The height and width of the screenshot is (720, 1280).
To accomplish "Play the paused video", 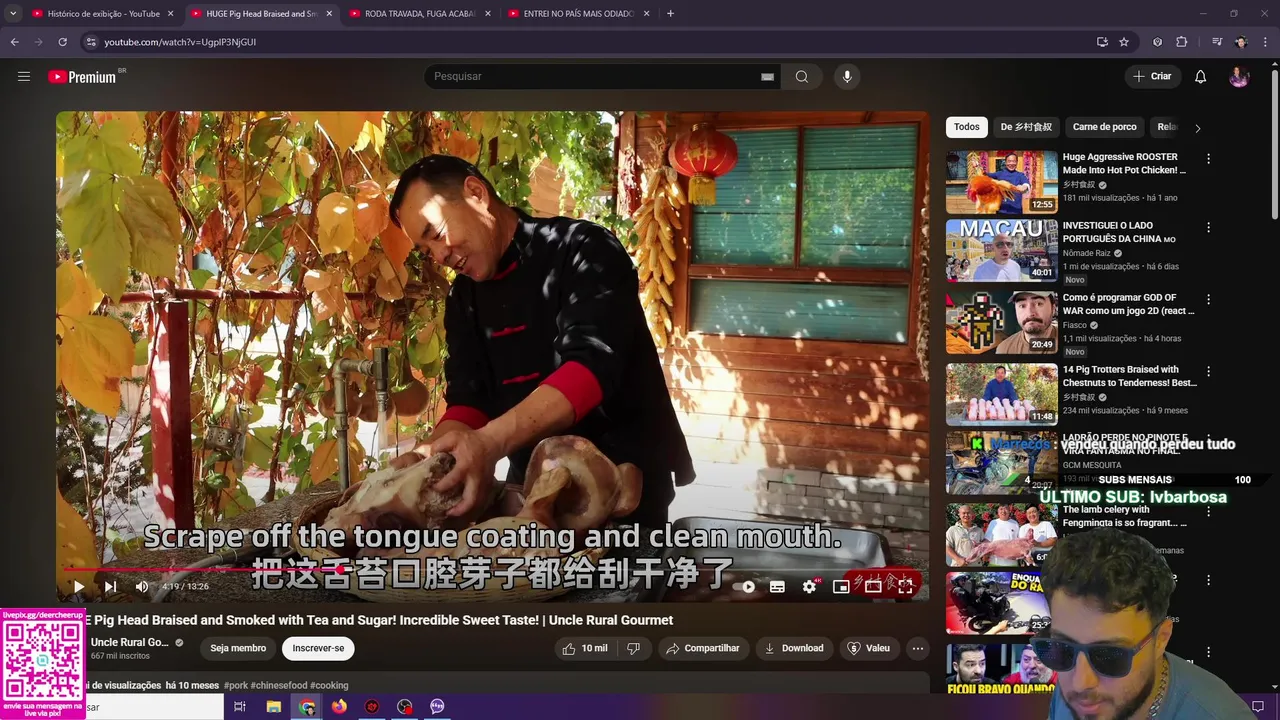I will tap(78, 587).
